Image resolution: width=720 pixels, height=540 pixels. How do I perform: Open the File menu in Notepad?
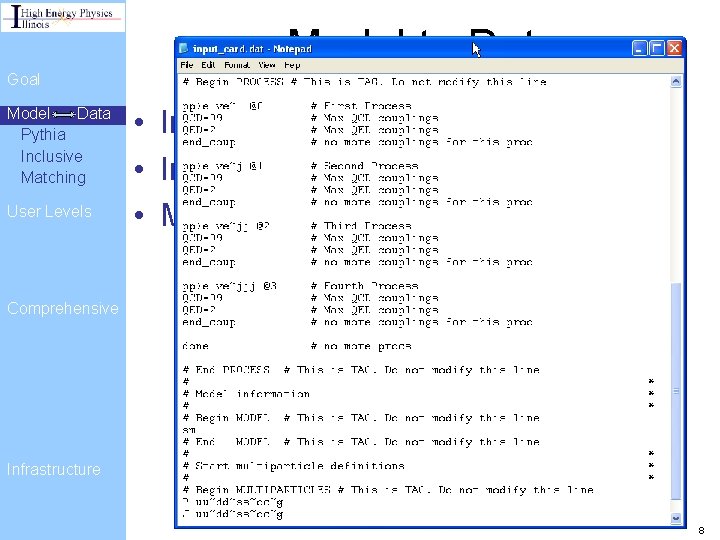[x=186, y=65]
